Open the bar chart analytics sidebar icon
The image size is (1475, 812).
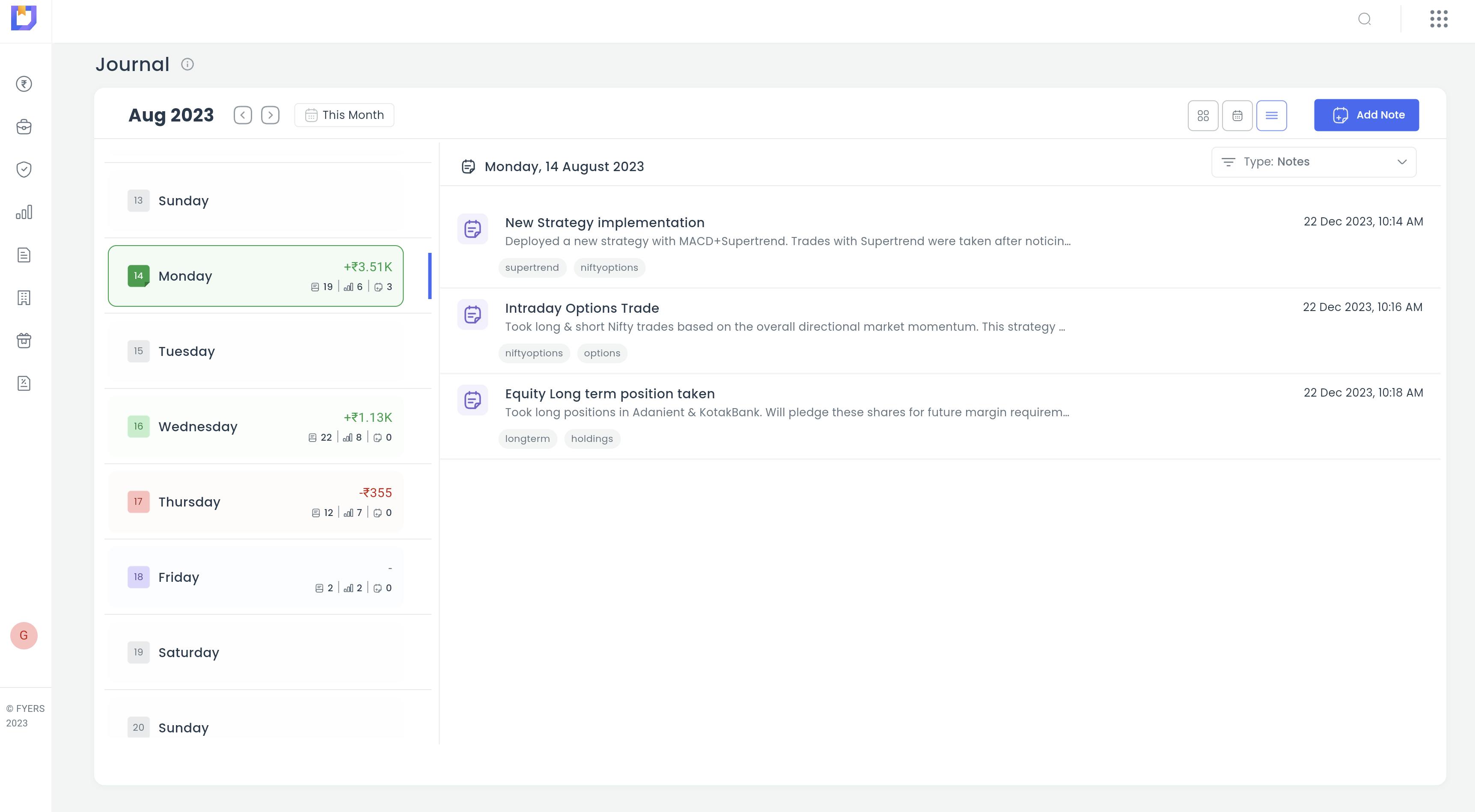point(24,212)
